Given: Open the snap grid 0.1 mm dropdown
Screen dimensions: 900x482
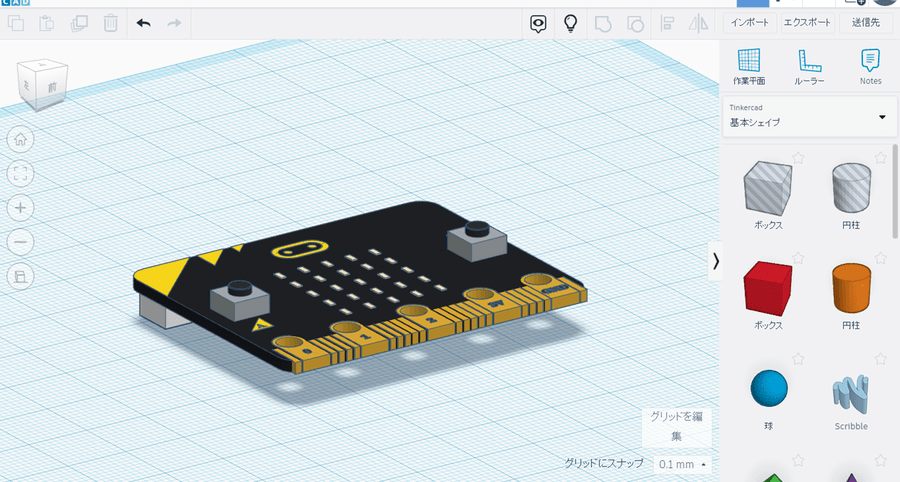Looking at the screenshot, I should pos(682,464).
